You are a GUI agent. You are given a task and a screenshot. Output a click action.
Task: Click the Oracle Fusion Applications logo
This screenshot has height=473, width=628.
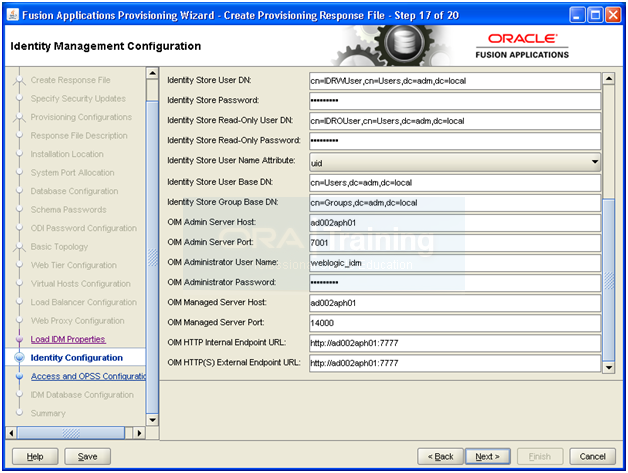(522, 46)
